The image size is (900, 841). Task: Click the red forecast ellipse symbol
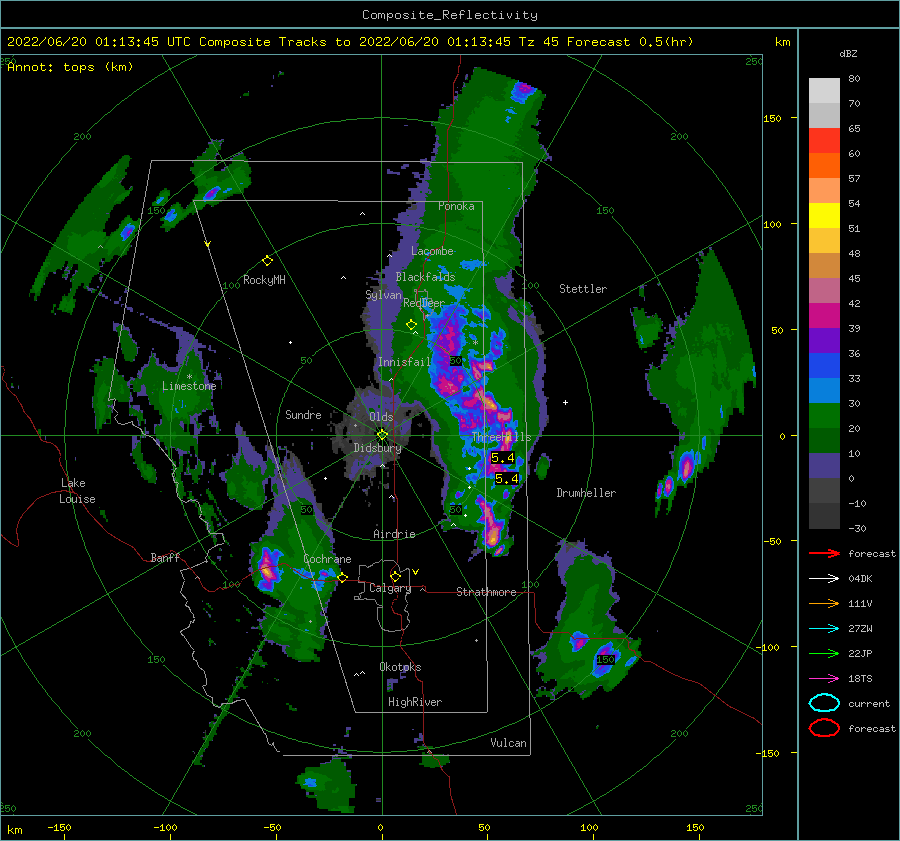[x=824, y=728]
